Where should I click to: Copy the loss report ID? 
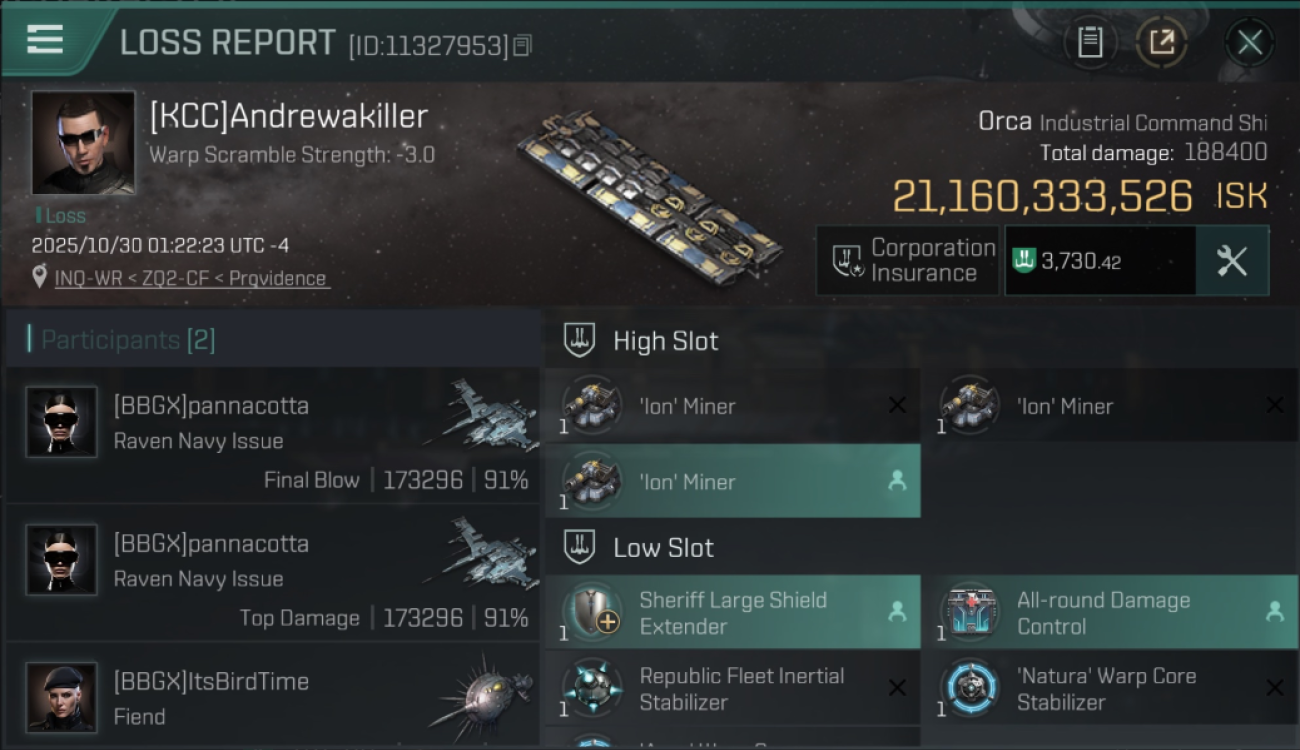point(523,45)
